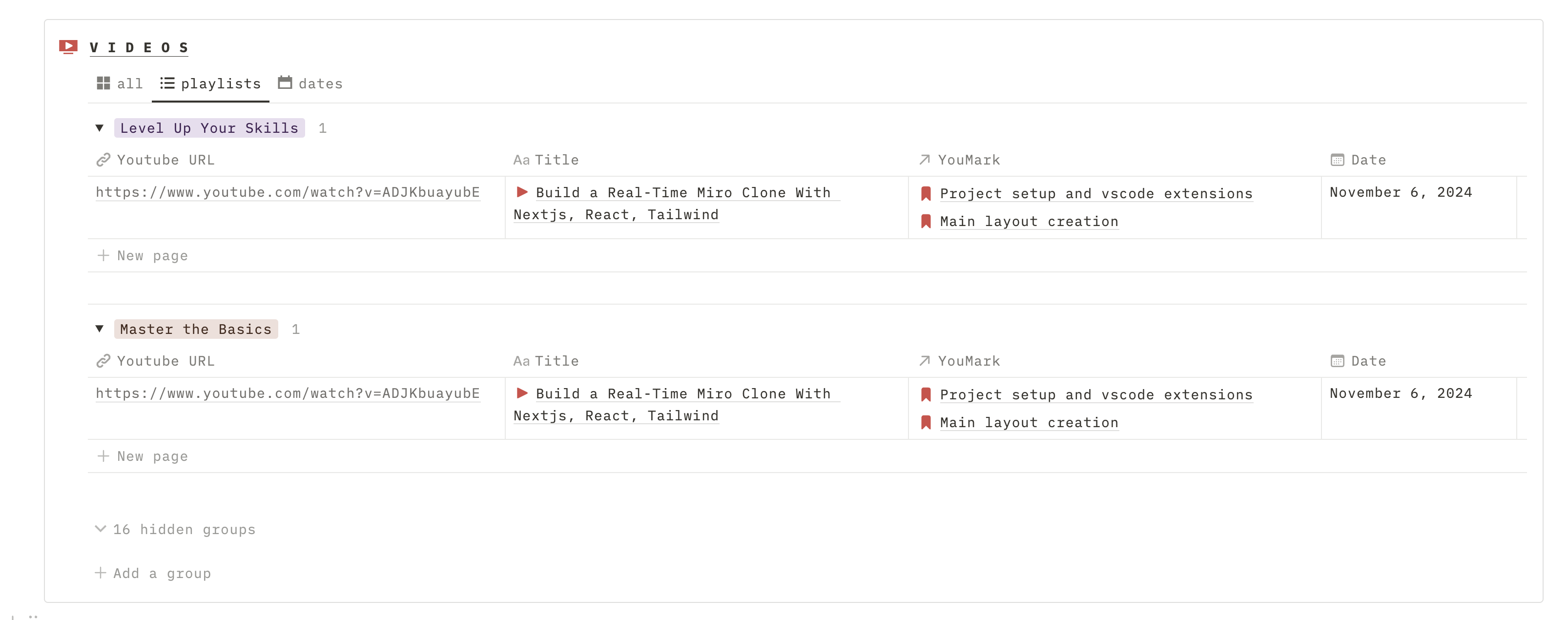The width and height of the screenshot is (1568, 620).
Task: Click the red play icon in the Master the Basics row title
Action: pos(522,393)
